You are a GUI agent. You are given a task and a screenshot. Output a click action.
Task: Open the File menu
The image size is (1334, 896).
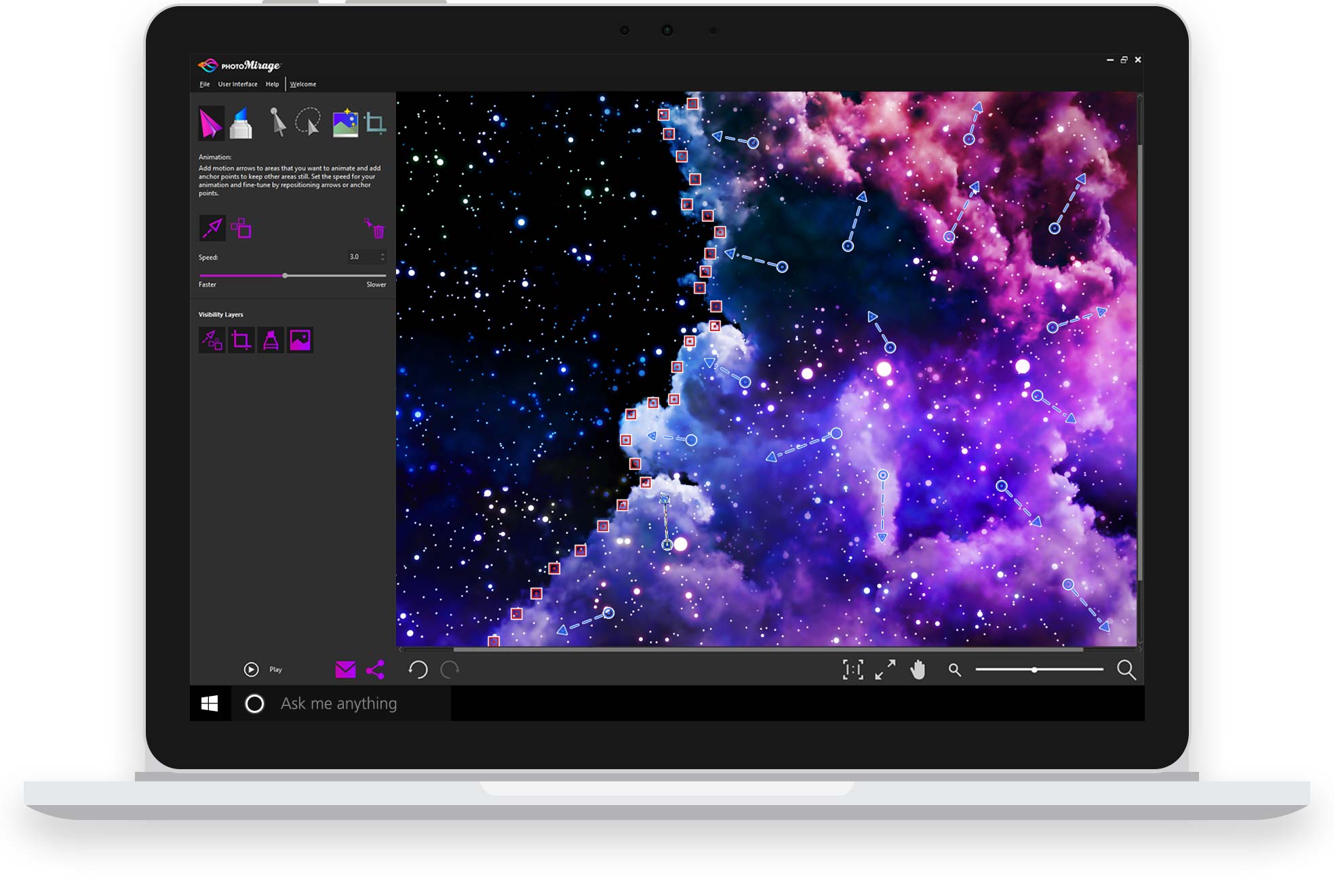coord(205,84)
